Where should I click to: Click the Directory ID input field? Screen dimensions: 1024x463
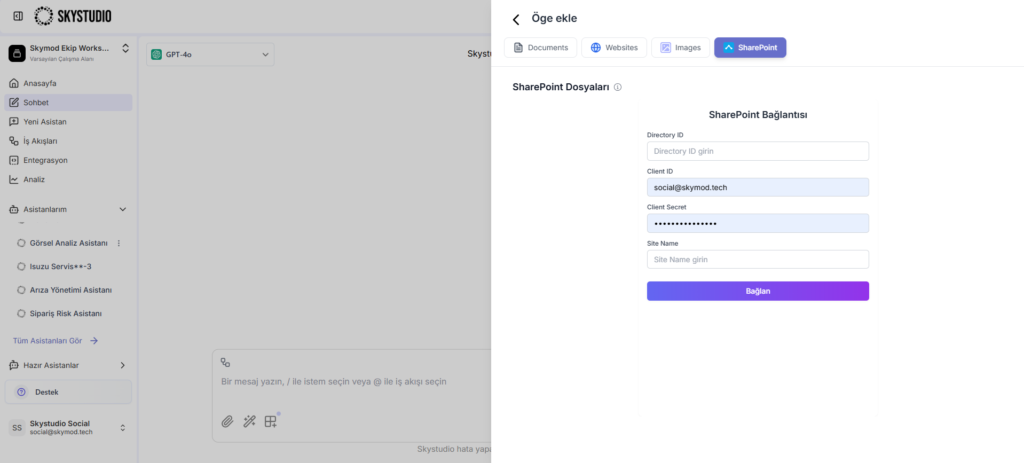757,151
